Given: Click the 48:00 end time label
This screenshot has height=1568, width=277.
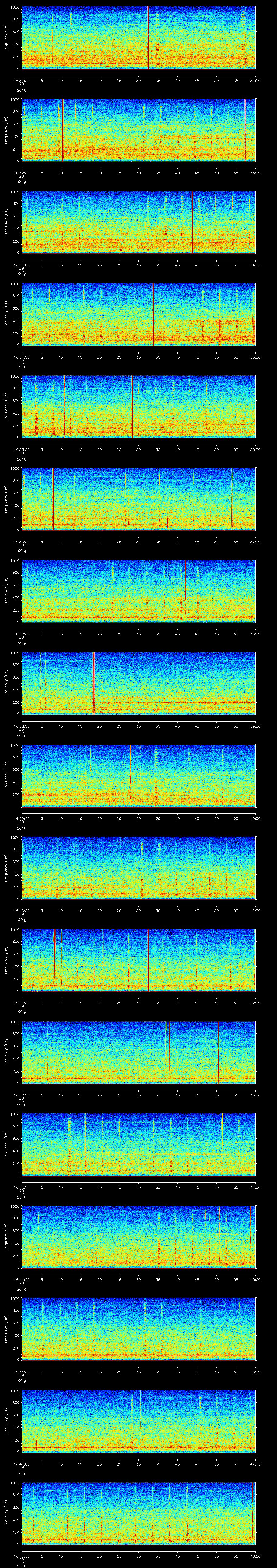Looking at the screenshot, I should [255, 1556].
